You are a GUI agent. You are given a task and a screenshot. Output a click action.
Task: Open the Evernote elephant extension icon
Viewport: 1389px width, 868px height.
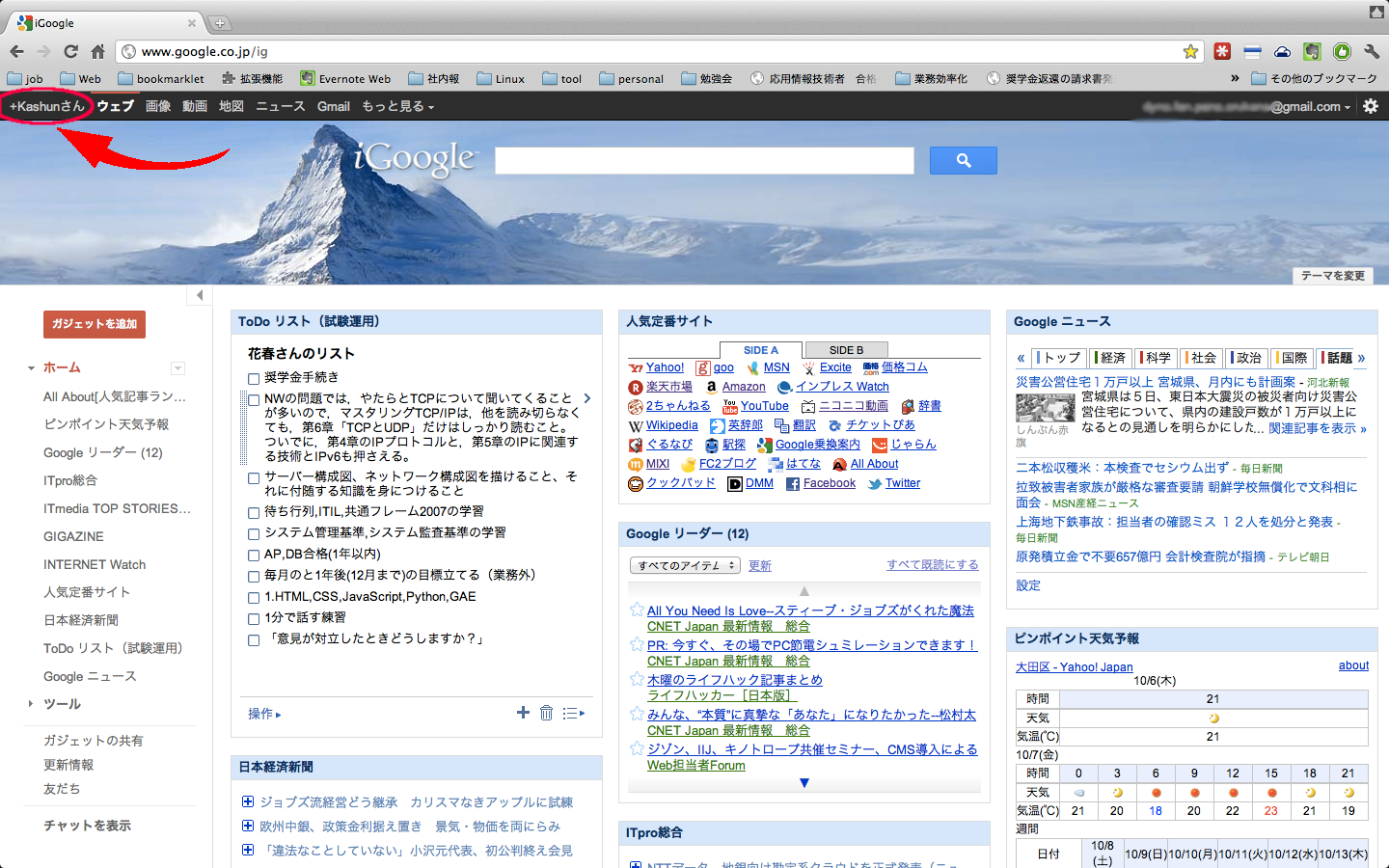tap(1312, 51)
